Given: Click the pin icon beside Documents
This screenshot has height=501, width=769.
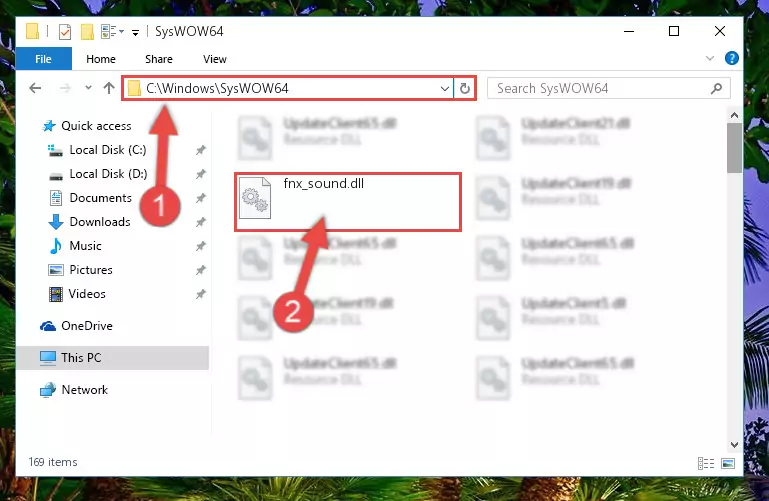Looking at the screenshot, I should coord(201,198).
